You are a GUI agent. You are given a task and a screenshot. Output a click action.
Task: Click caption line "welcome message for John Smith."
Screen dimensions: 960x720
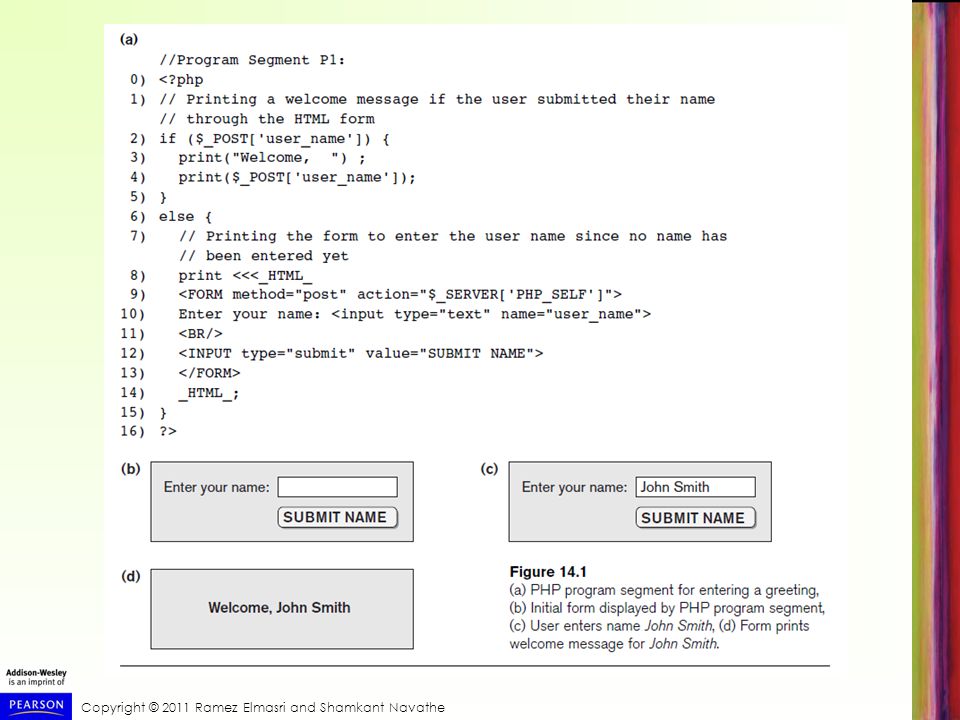614,644
